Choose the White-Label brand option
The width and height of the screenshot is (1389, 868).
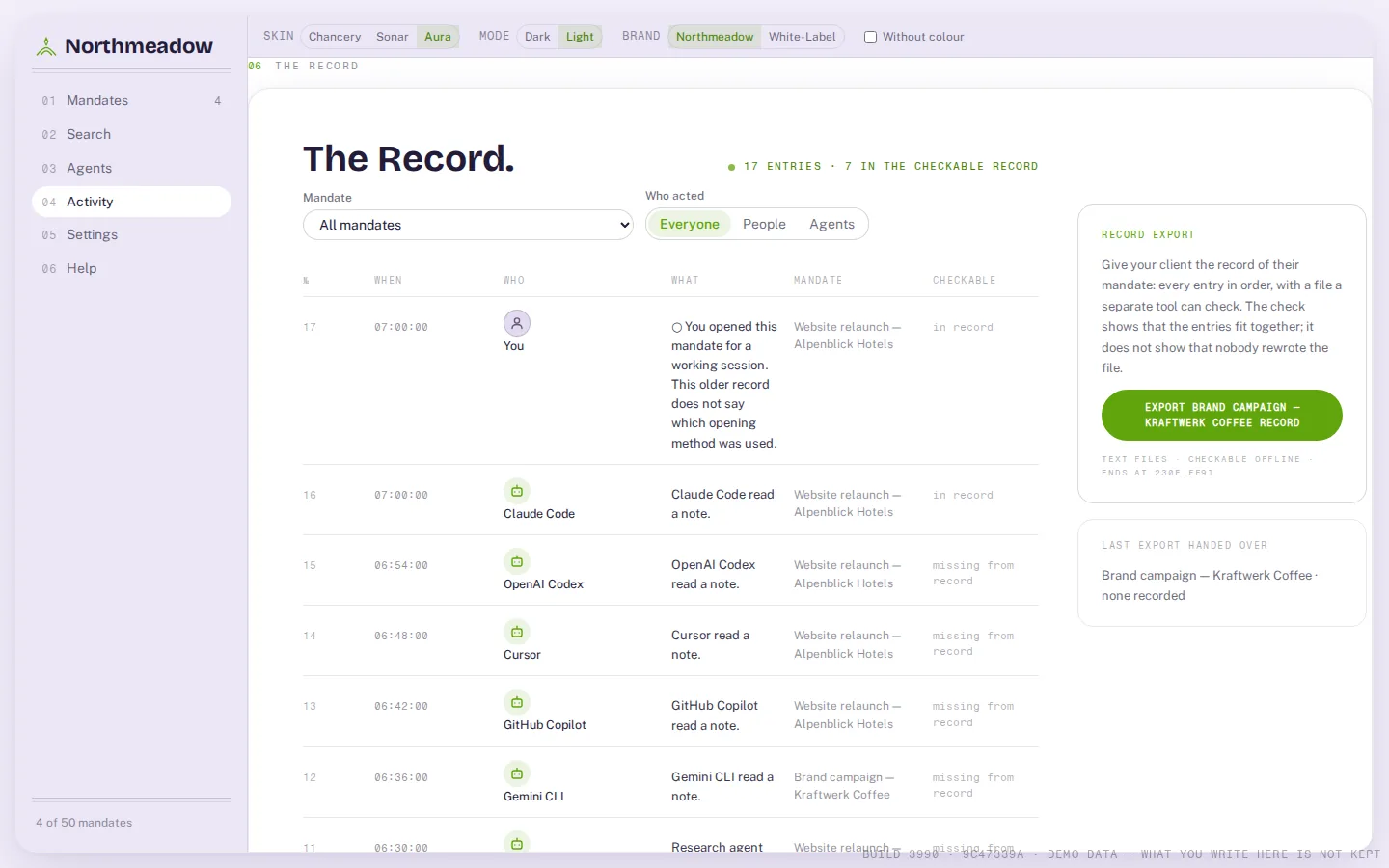pyautogui.click(x=803, y=37)
